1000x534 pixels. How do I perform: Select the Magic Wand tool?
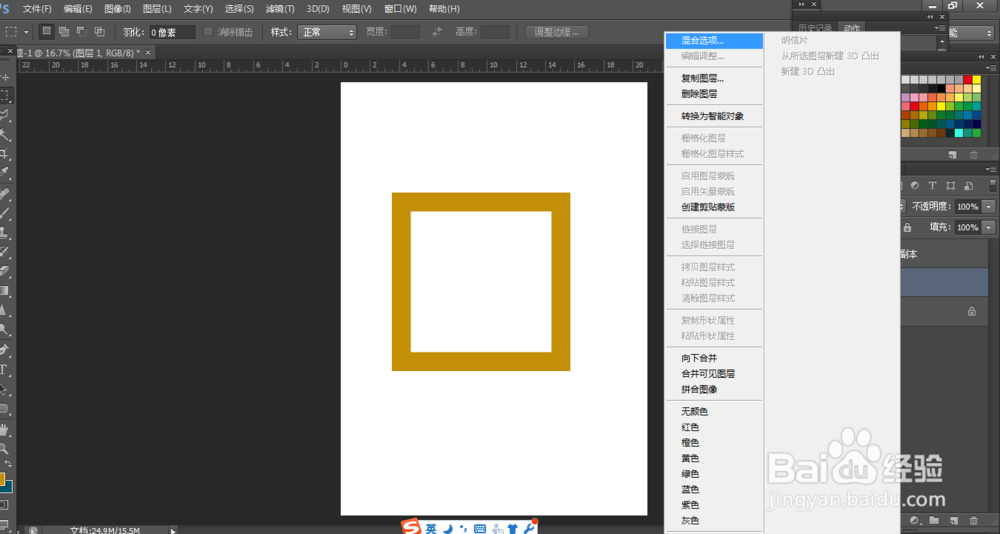(x=5, y=135)
